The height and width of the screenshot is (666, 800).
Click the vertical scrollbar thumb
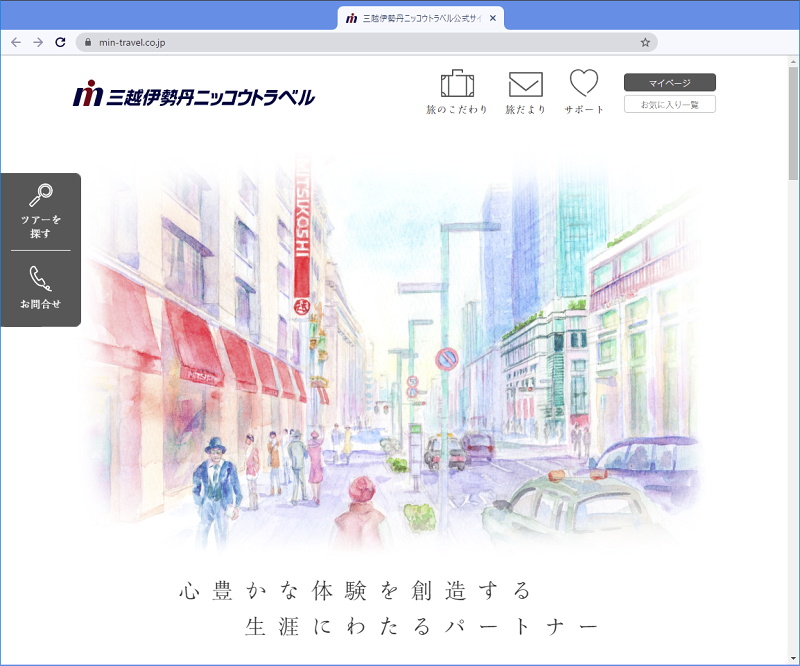793,120
